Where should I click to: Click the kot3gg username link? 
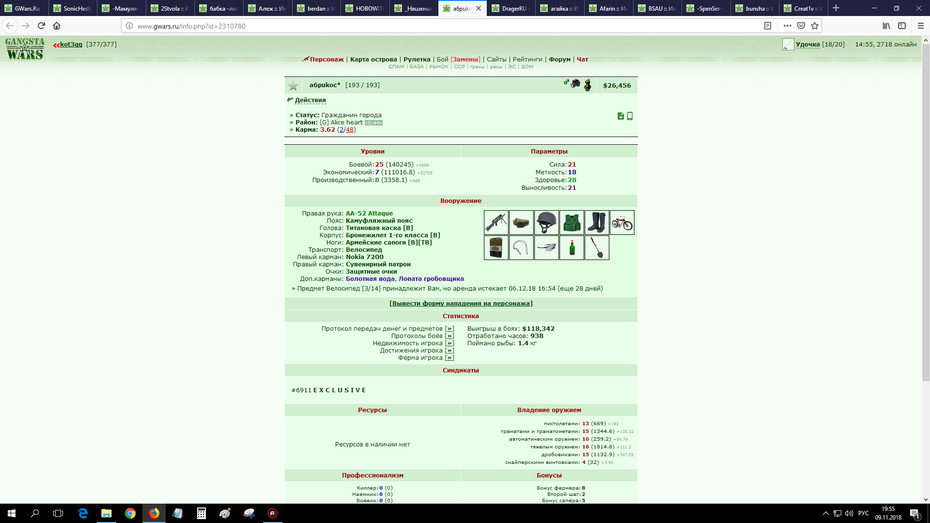click(71, 44)
